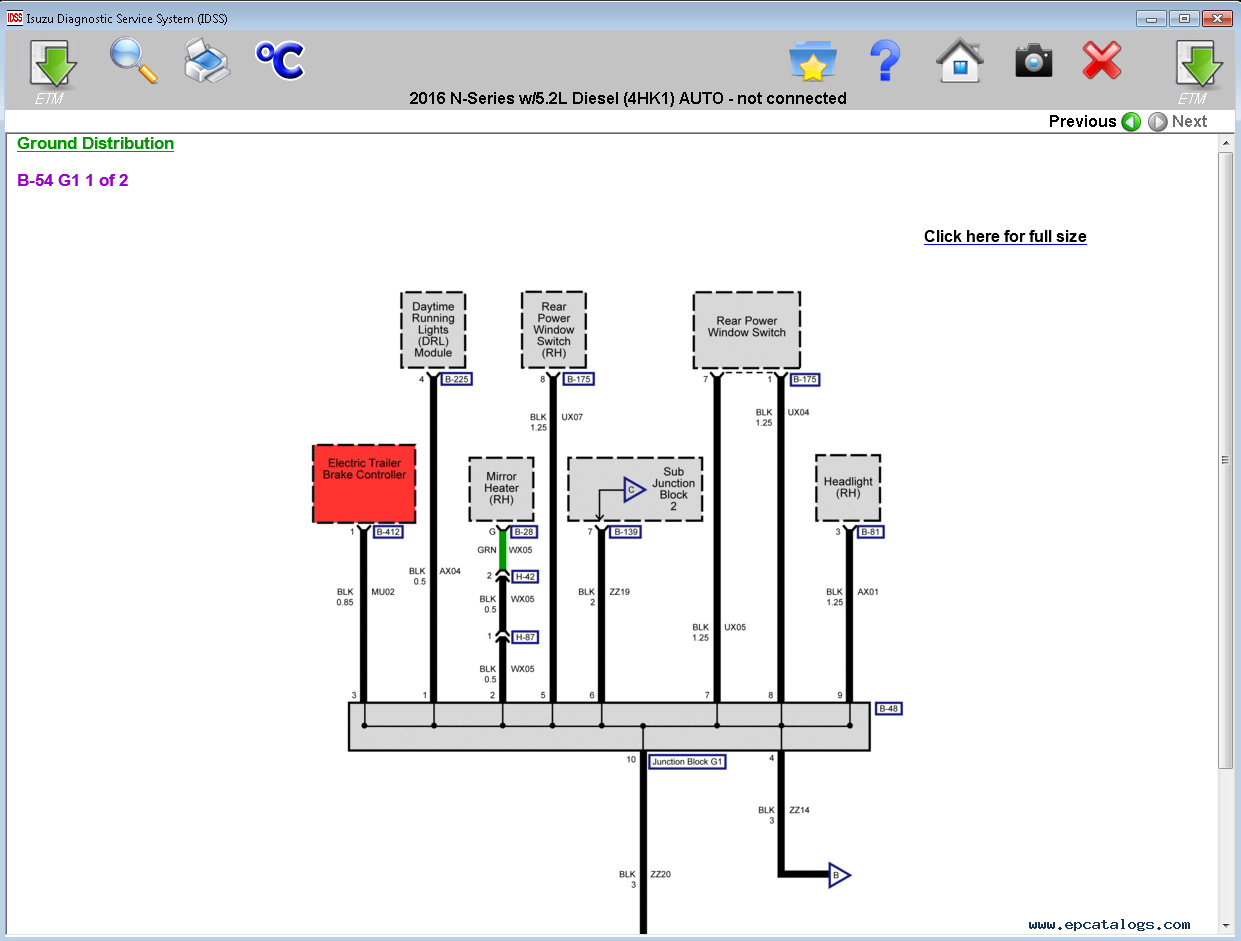Select the B-412 connector label
Screen dimensions: 1241x941
(x=387, y=532)
